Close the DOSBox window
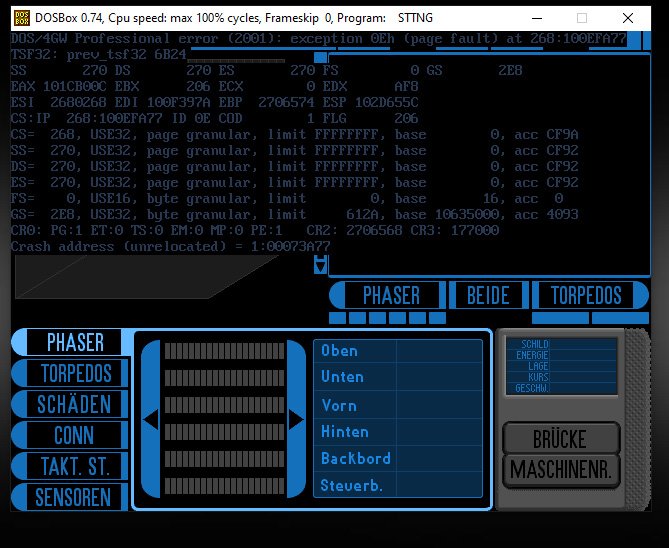The image size is (669, 548). (x=628, y=18)
